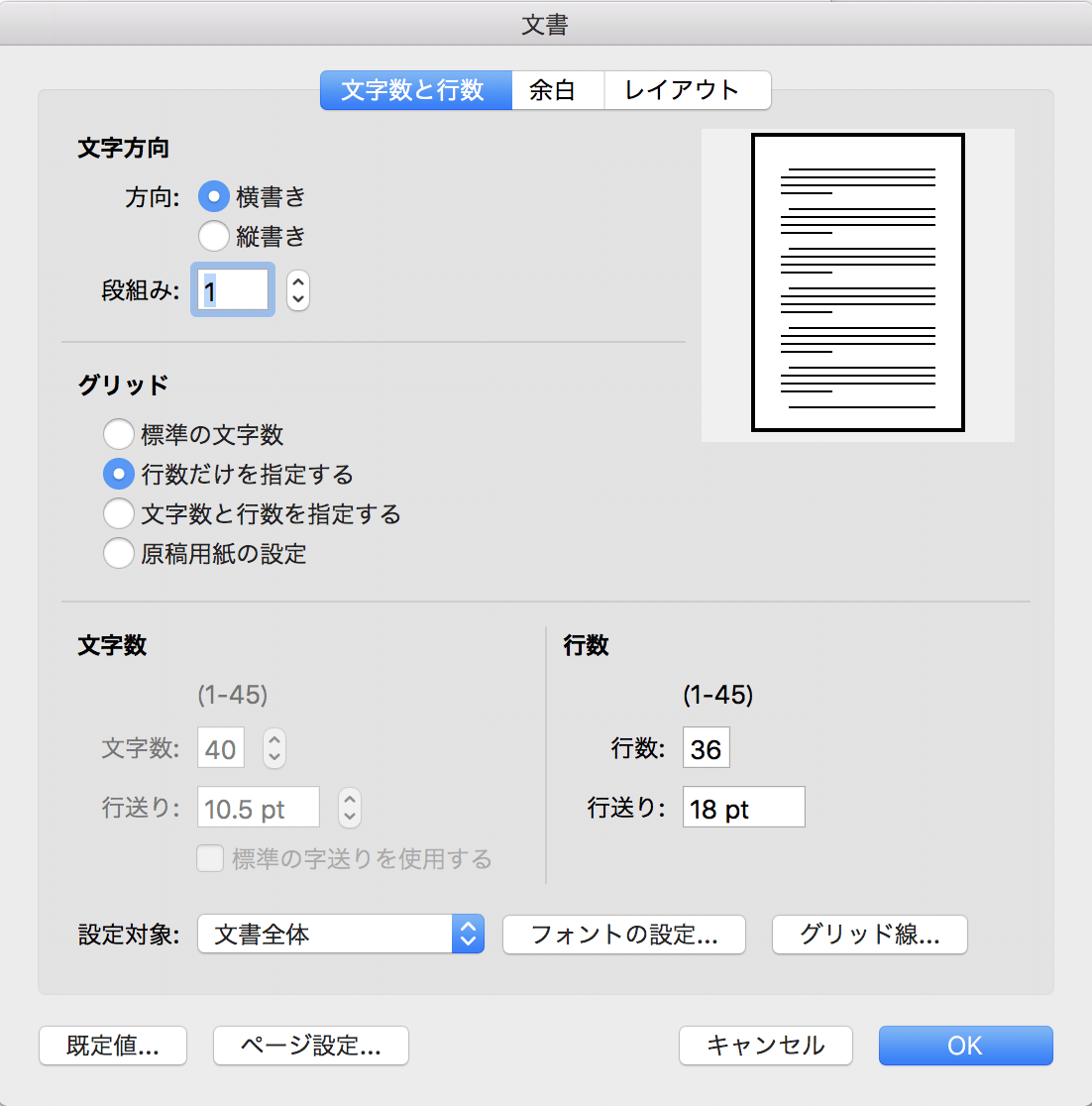Click the 文字数 field showing 40
1092x1106 pixels.
(221, 747)
